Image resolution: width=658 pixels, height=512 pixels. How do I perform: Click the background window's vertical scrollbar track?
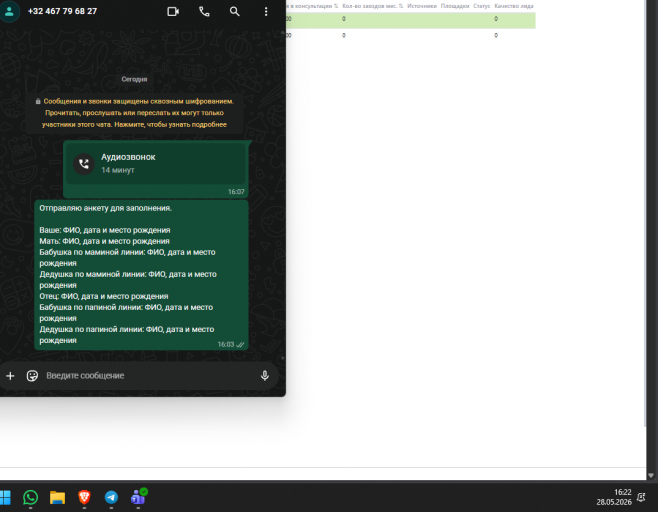click(x=651, y=235)
